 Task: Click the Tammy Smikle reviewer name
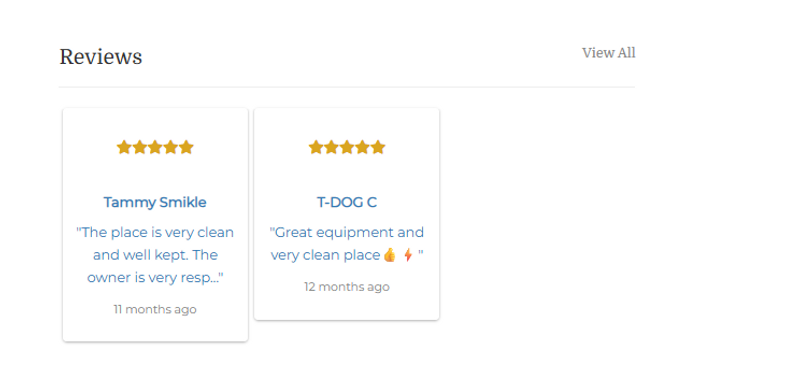pyautogui.click(x=155, y=203)
